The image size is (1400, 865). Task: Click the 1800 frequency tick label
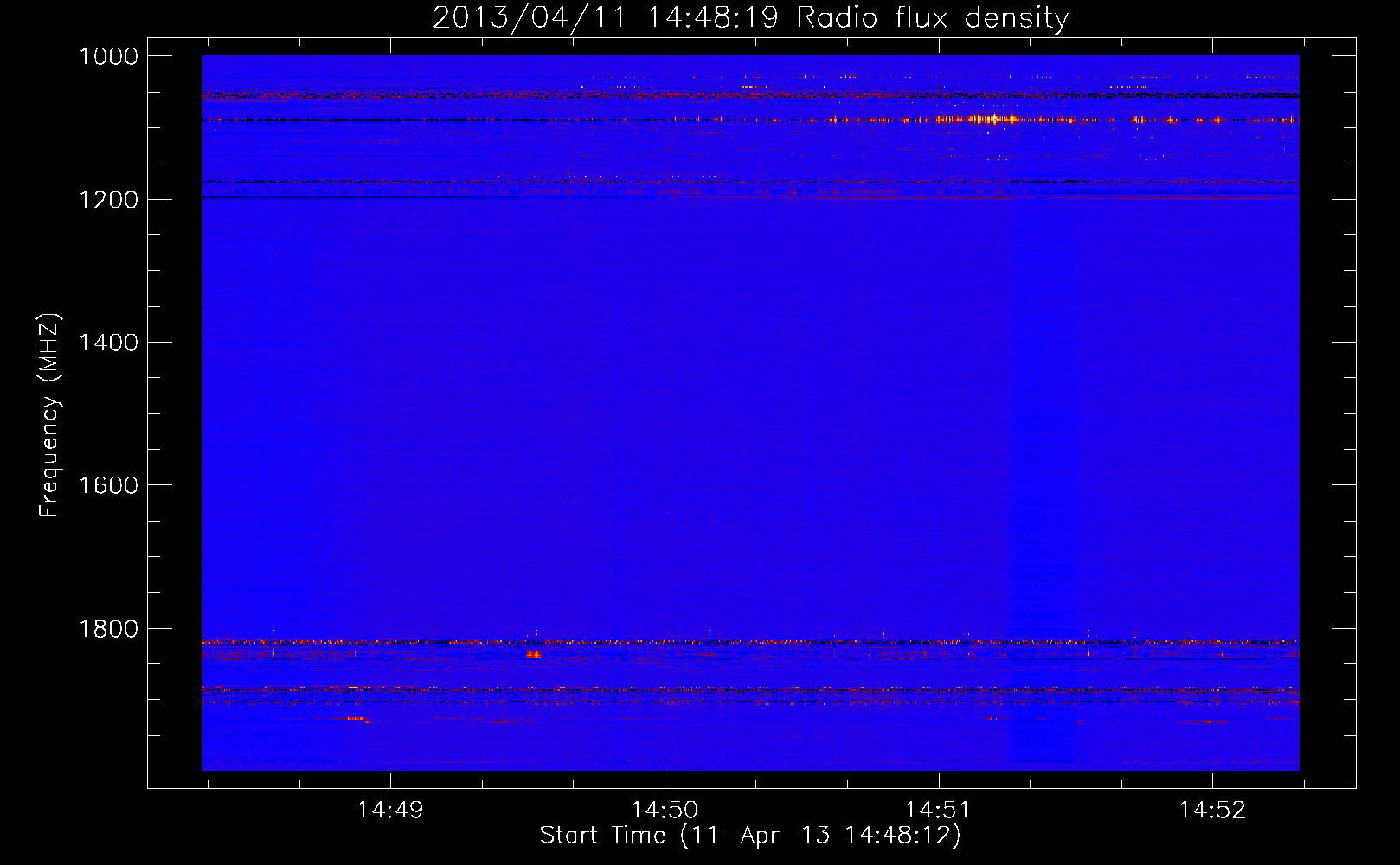coord(108,629)
